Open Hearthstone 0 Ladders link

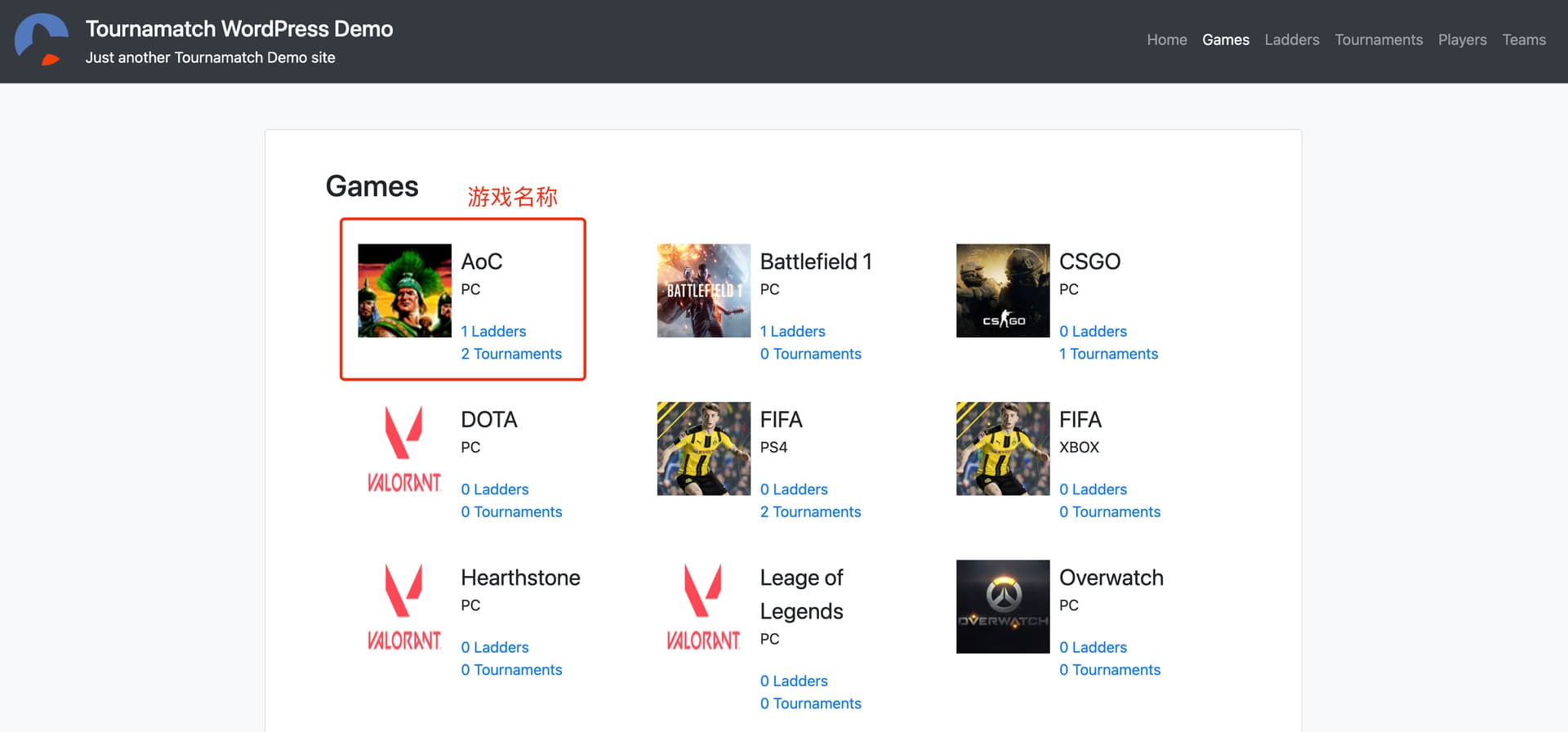pos(495,647)
